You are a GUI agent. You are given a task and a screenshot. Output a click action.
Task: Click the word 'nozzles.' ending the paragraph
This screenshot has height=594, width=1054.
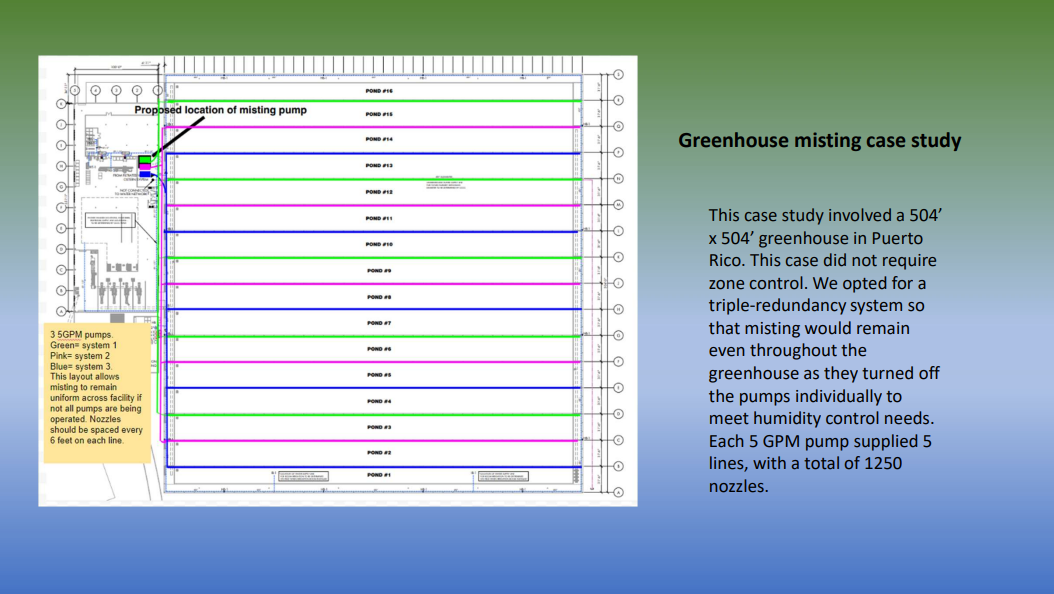[739, 486]
